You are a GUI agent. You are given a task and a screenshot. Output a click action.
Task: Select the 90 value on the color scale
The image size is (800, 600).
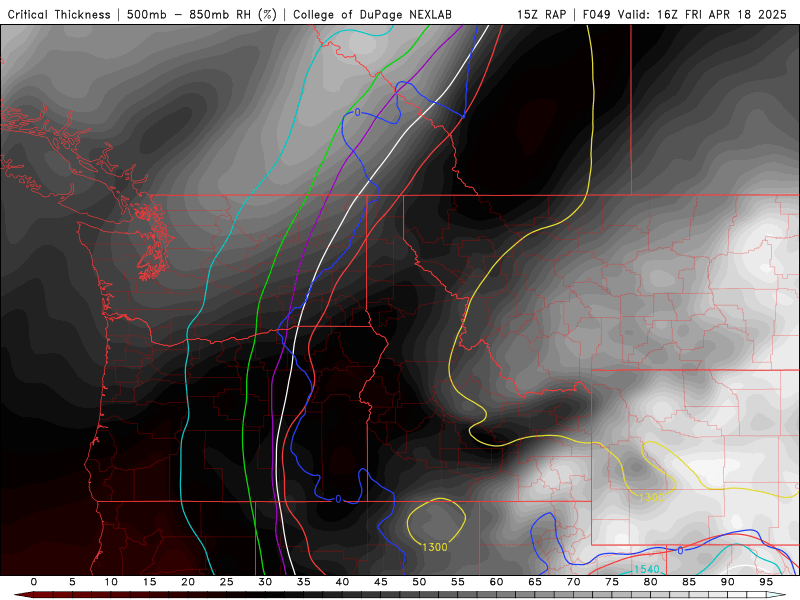click(x=727, y=582)
